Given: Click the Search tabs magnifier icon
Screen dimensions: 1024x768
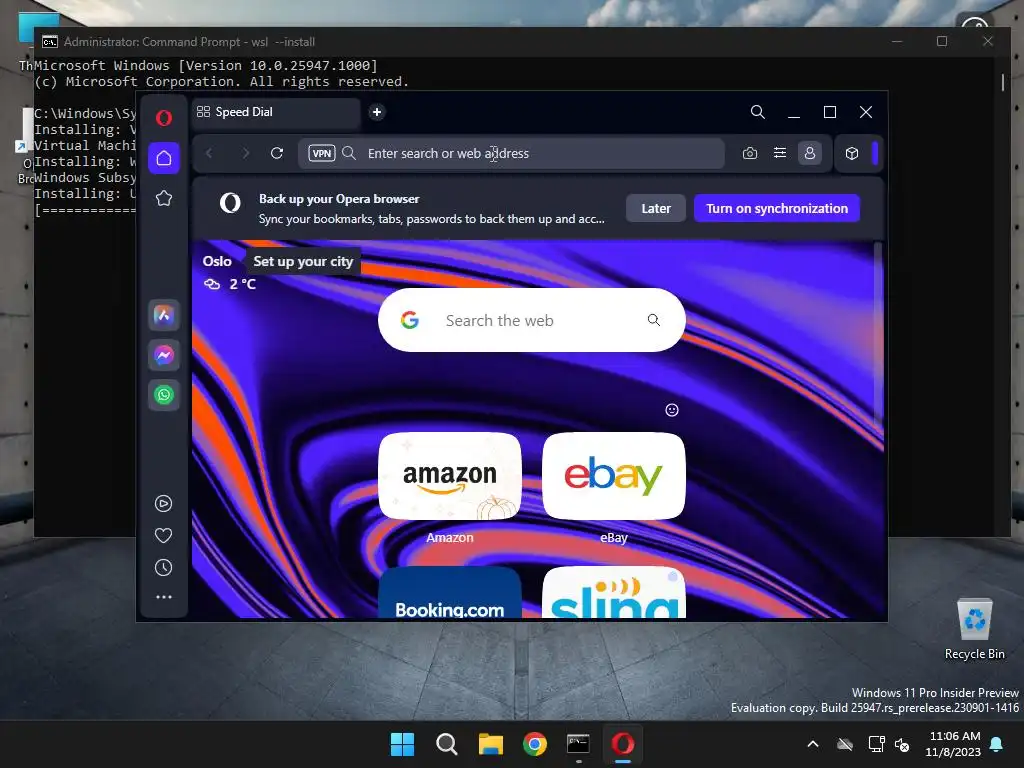Looking at the screenshot, I should pos(758,112).
